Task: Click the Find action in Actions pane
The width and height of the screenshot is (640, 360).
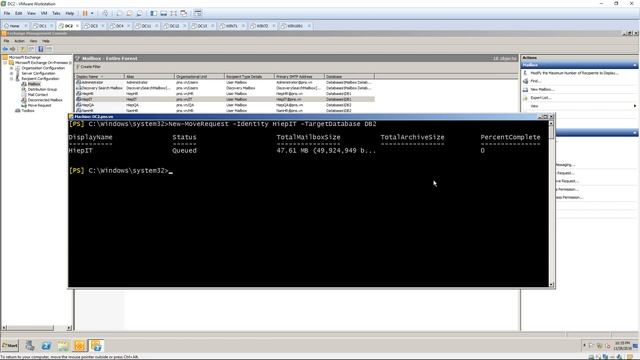Action: (535, 81)
